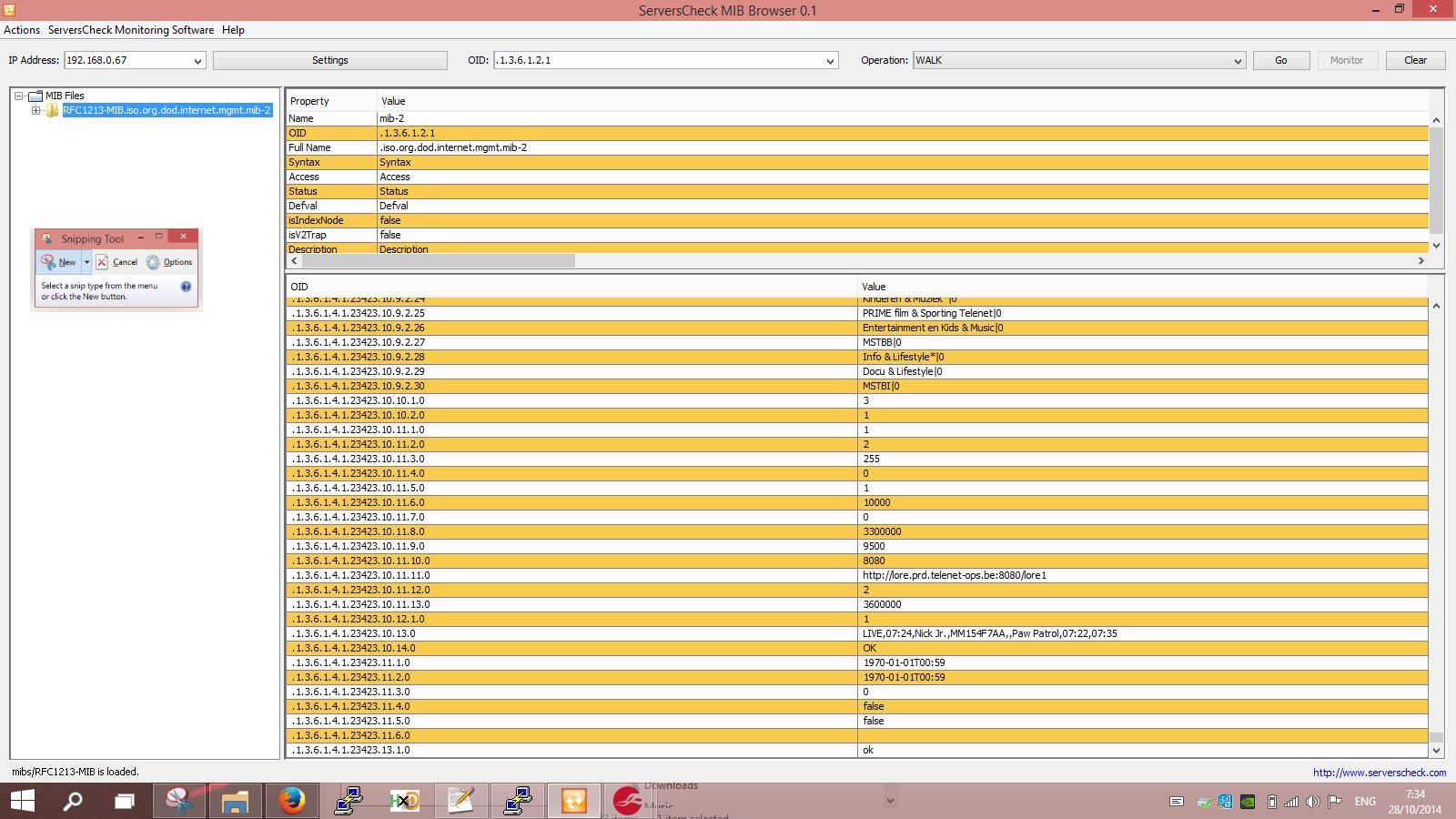Image resolution: width=1456 pixels, height=819 pixels.
Task: Open Firefox from the taskbar
Action: (291, 801)
